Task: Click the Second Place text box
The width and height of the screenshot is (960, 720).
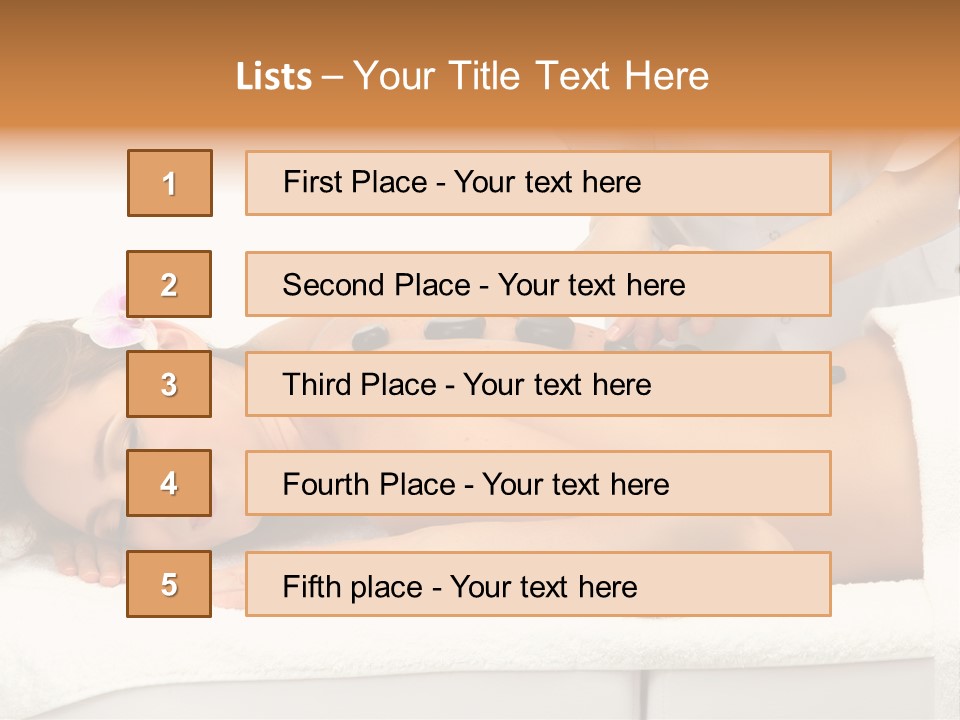Action: pos(538,284)
